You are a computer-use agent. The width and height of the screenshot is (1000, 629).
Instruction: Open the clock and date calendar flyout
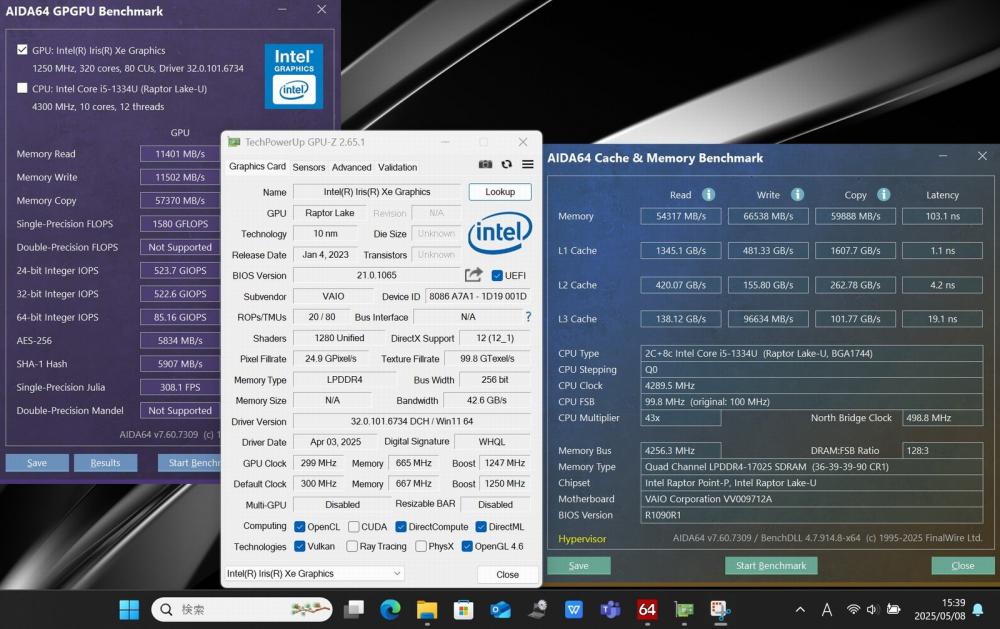click(x=939, y=610)
